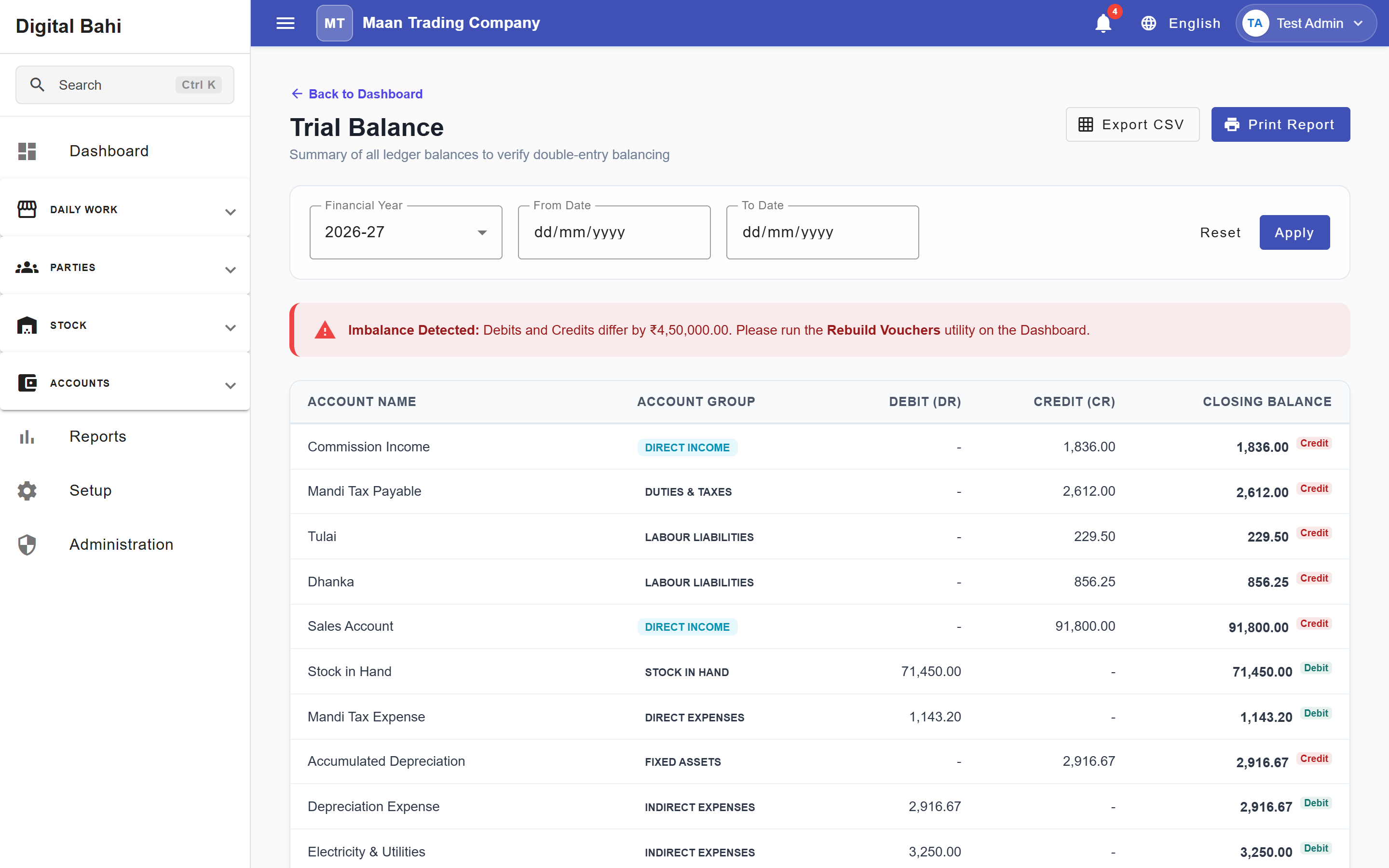Screen dimensions: 1389x868
Task: Click the Stock in Hand account name
Action: coord(350,672)
